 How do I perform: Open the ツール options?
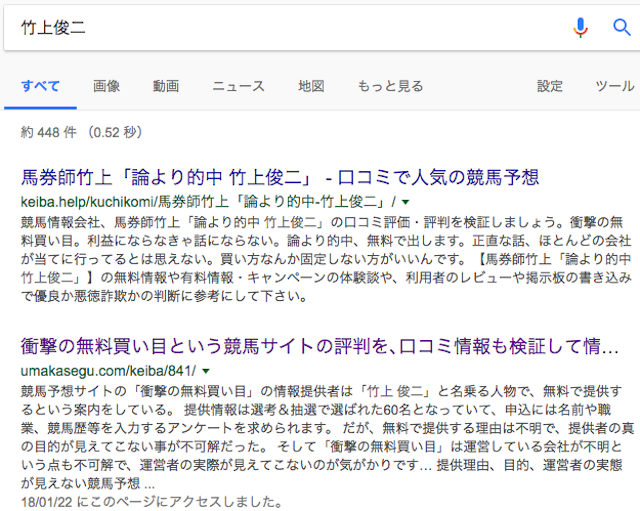615,86
